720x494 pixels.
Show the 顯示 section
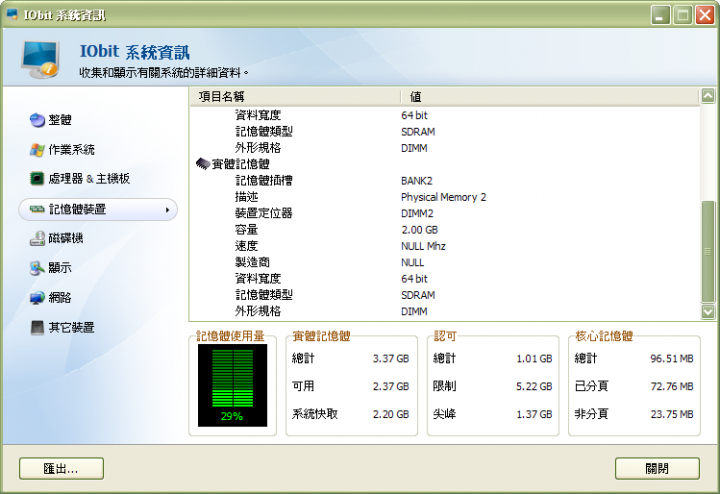[x=60, y=268]
